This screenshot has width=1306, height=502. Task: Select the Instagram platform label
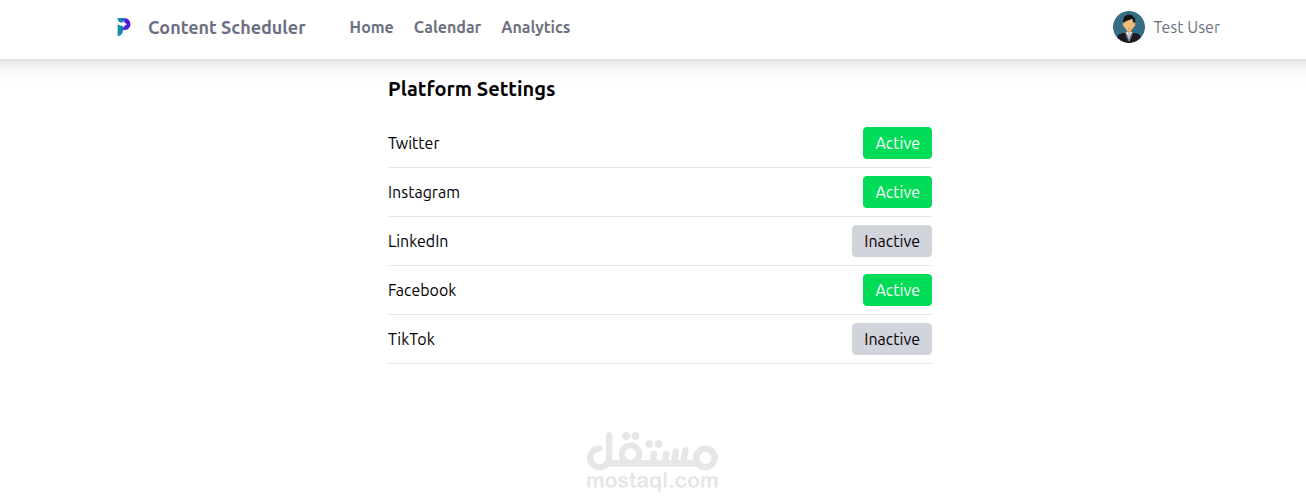click(424, 192)
